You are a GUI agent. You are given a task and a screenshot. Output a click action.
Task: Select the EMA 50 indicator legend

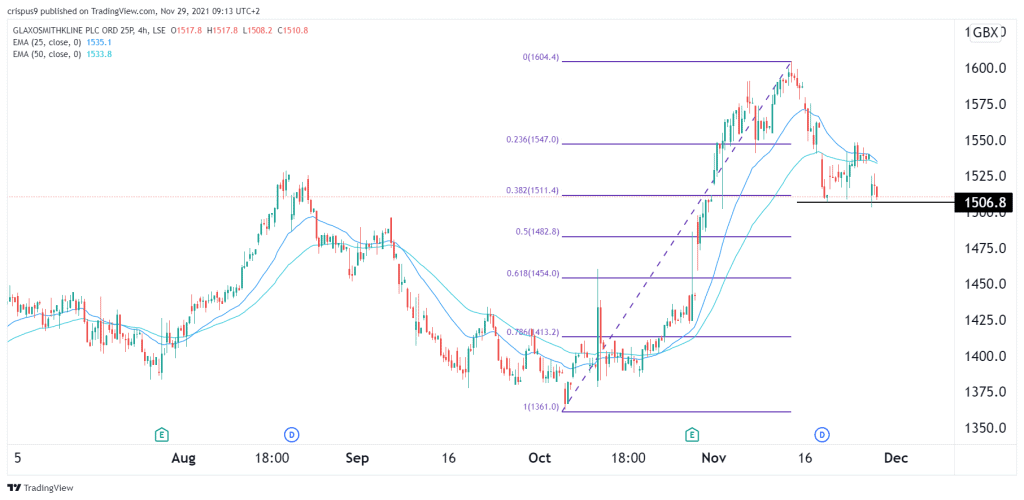point(45,54)
